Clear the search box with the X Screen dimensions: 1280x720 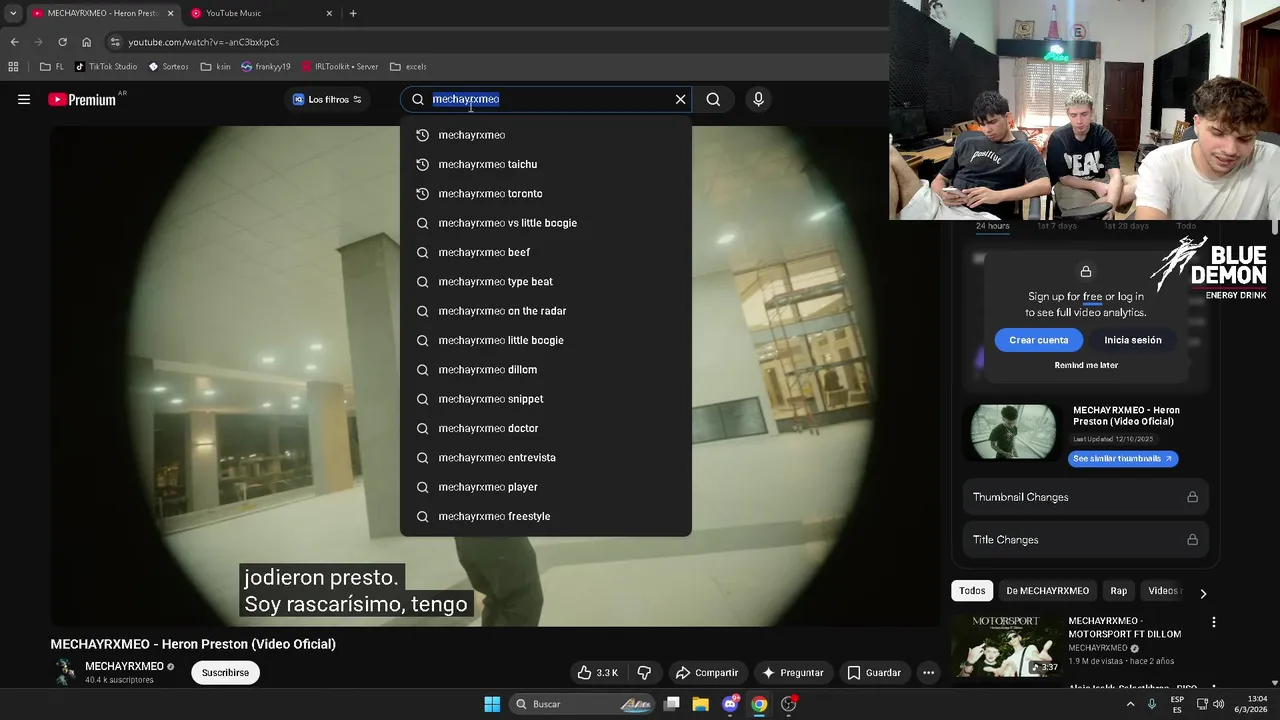coord(680,99)
